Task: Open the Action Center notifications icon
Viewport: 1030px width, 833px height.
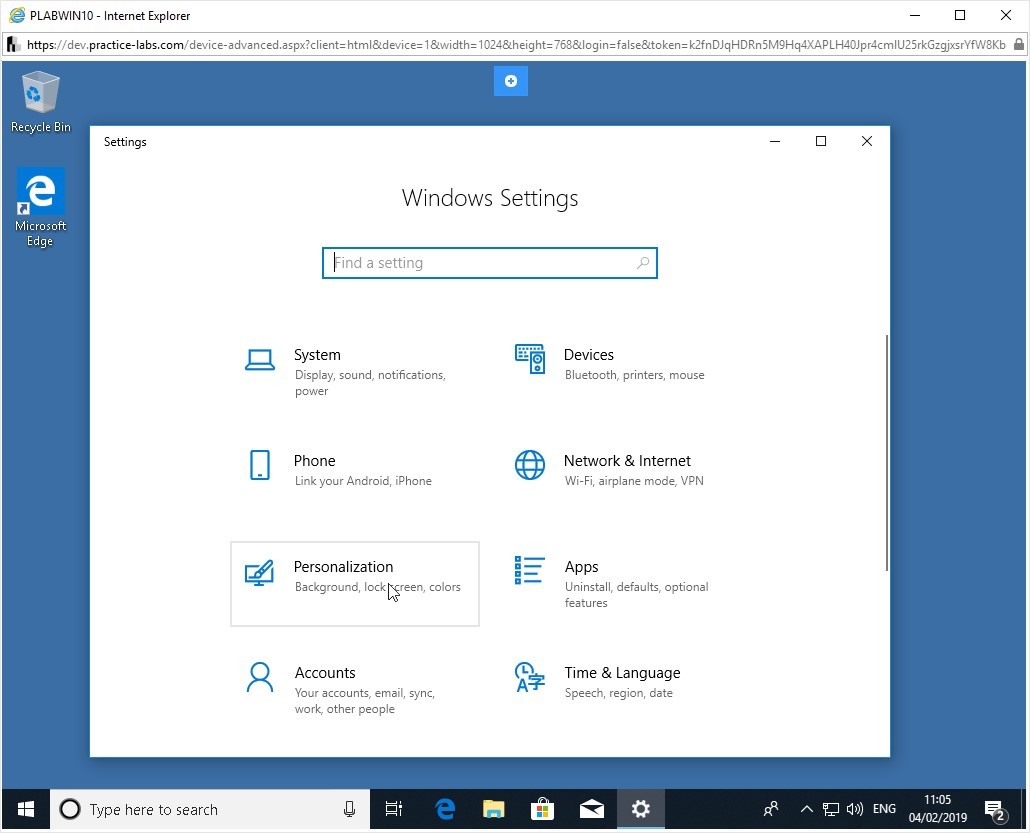Action: coord(995,811)
